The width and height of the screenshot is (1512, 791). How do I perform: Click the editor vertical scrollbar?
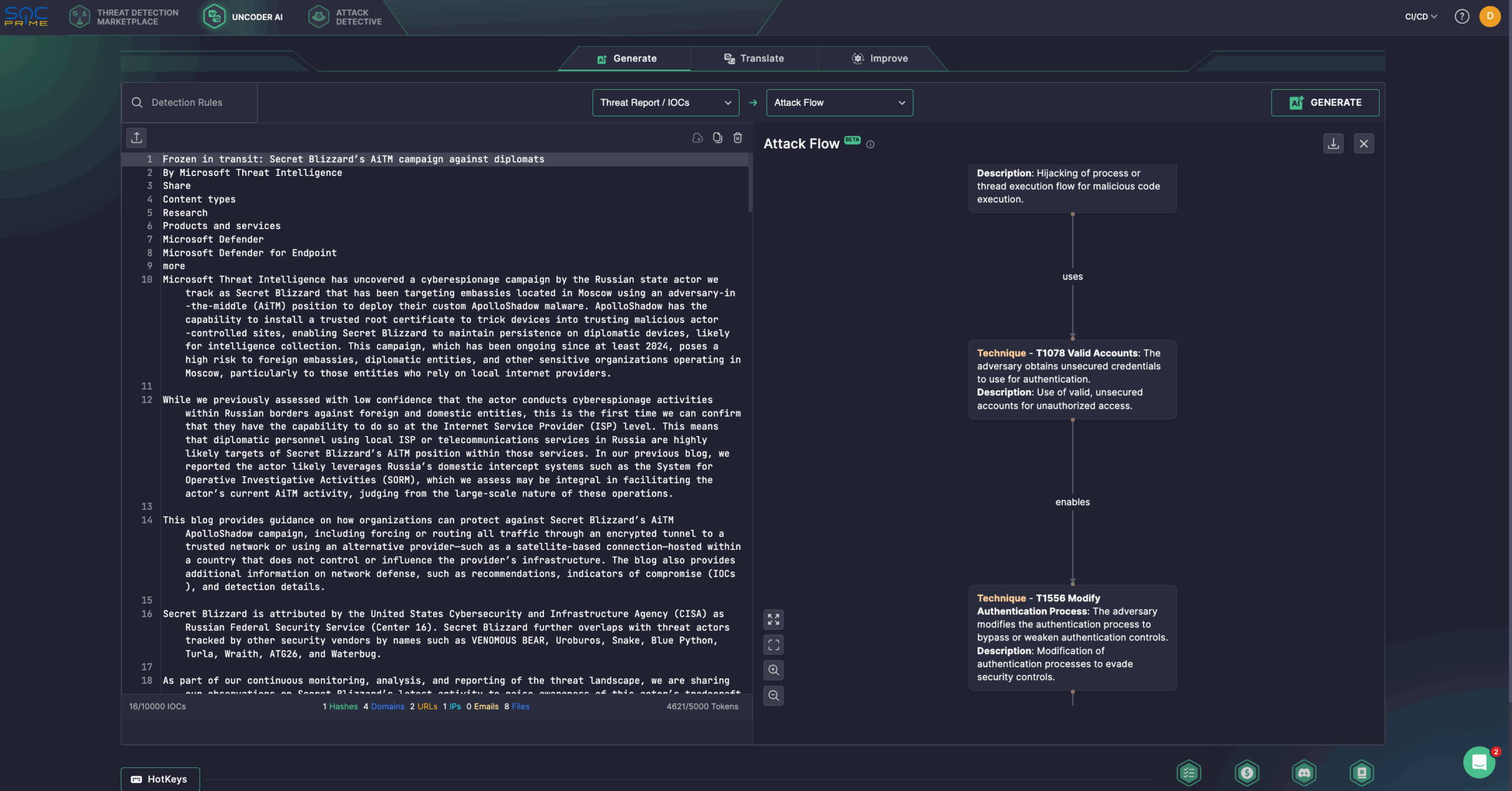click(x=750, y=183)
